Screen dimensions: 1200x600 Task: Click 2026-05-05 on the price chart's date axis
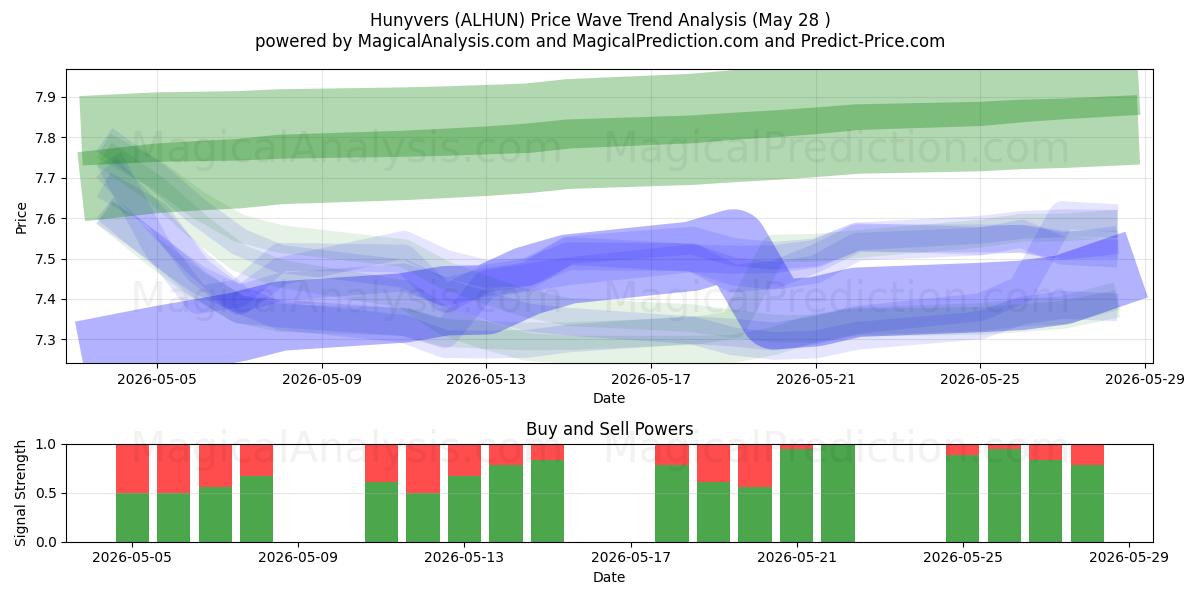pyautogui.click(x=157, y=379)
